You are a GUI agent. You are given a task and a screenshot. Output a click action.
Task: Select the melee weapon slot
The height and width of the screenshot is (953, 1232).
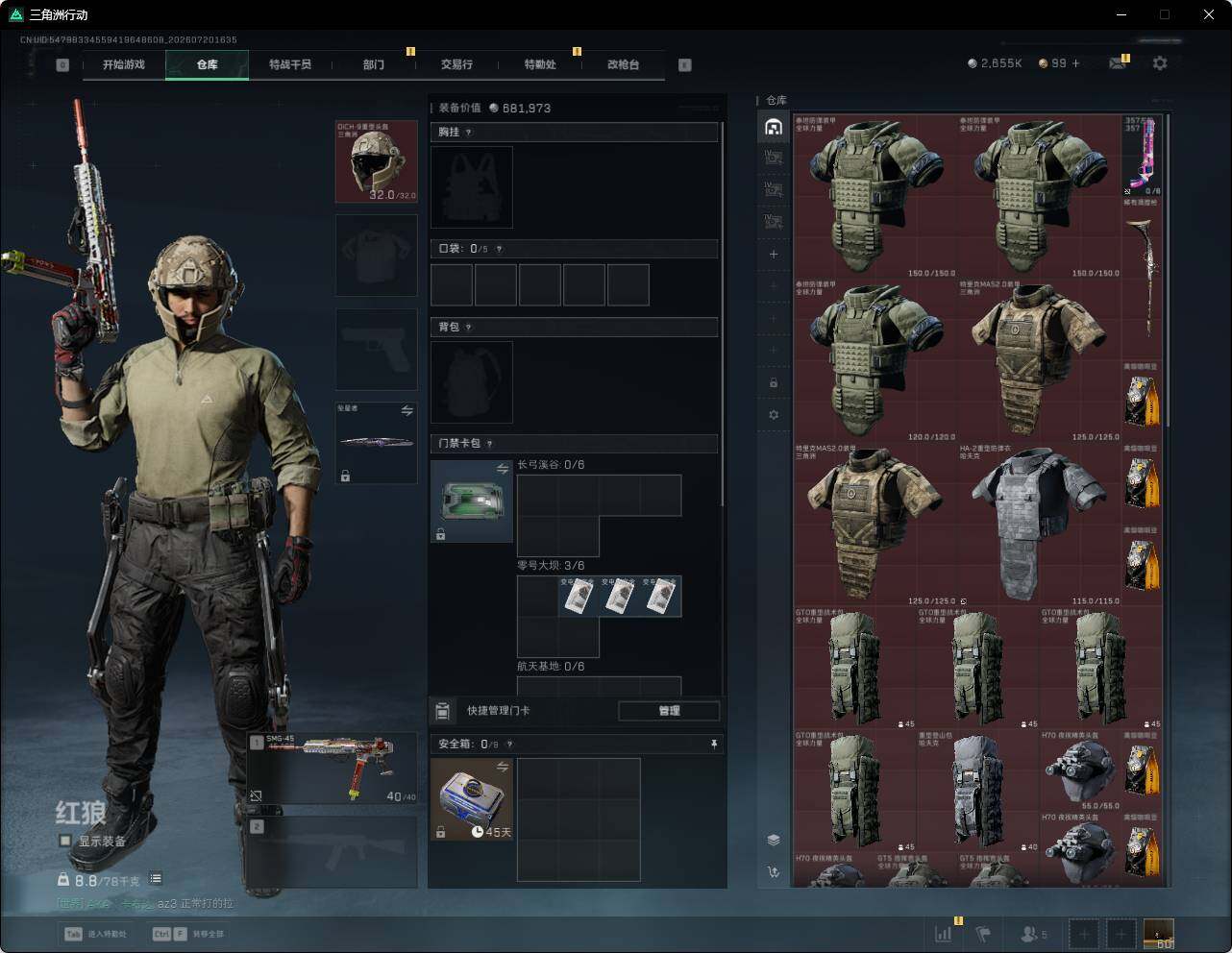(x=377, y=443)
